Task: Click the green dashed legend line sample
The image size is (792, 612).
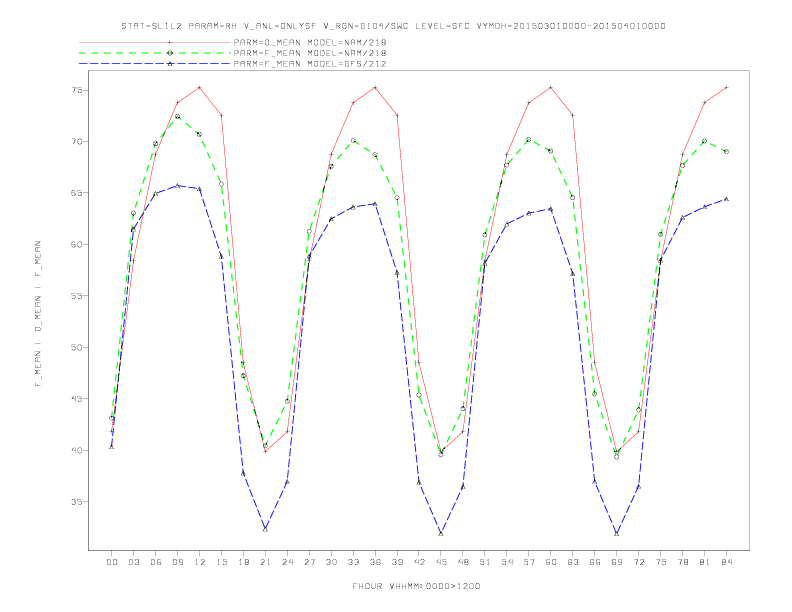Action: [x=155, y=53]
